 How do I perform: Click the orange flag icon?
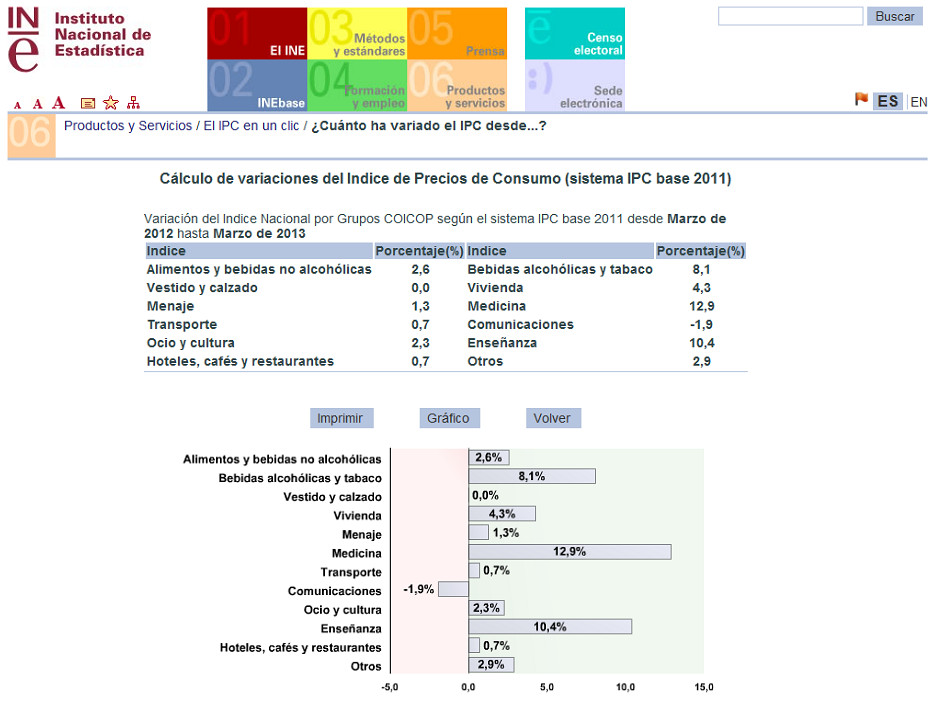click(x=861, y=99)
